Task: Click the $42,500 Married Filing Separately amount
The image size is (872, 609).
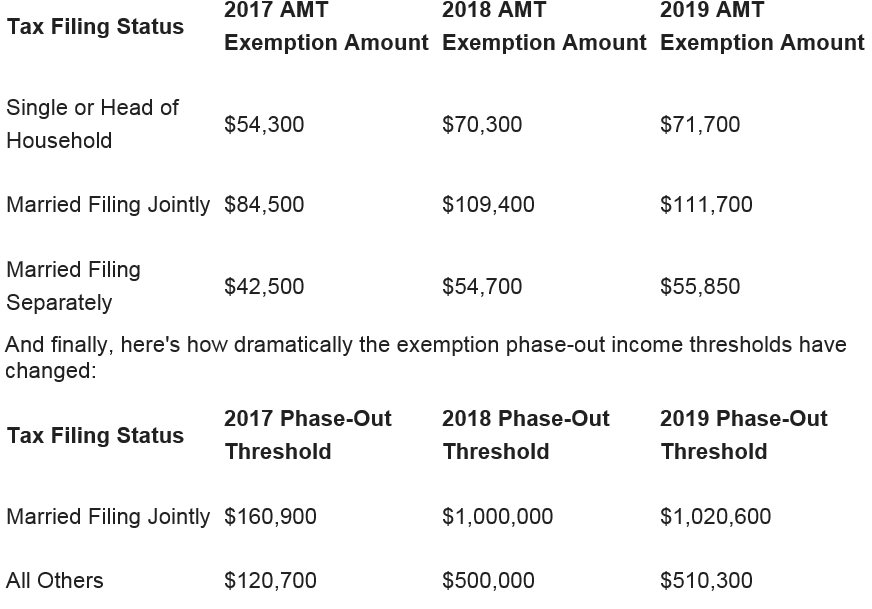Action: click(264, 287)
